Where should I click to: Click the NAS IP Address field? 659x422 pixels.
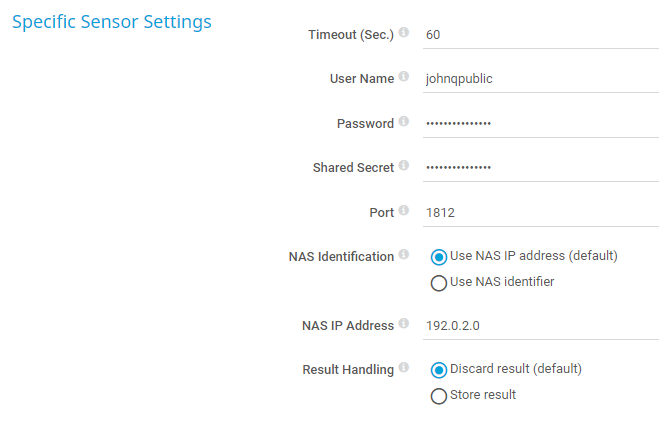coord(540,326)
